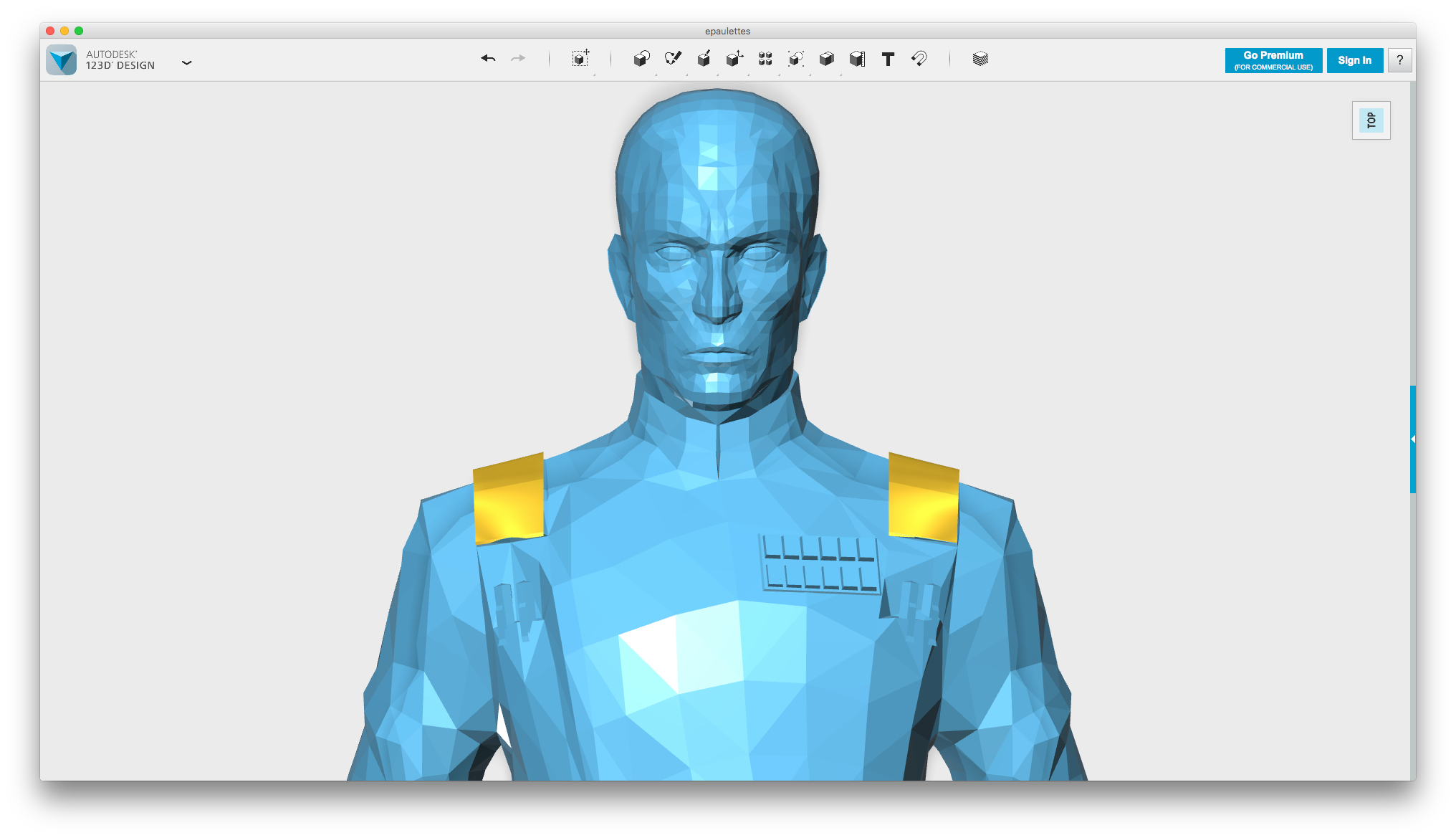Open the Grouping tool
1456x838 pixels.
(x=796, y=59)
